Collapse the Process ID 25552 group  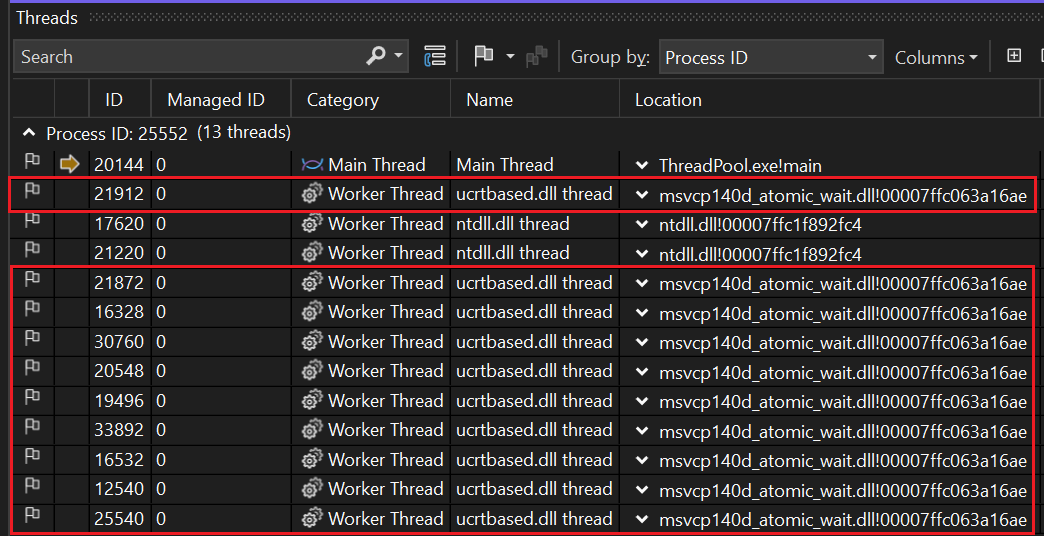click(29, 133)
